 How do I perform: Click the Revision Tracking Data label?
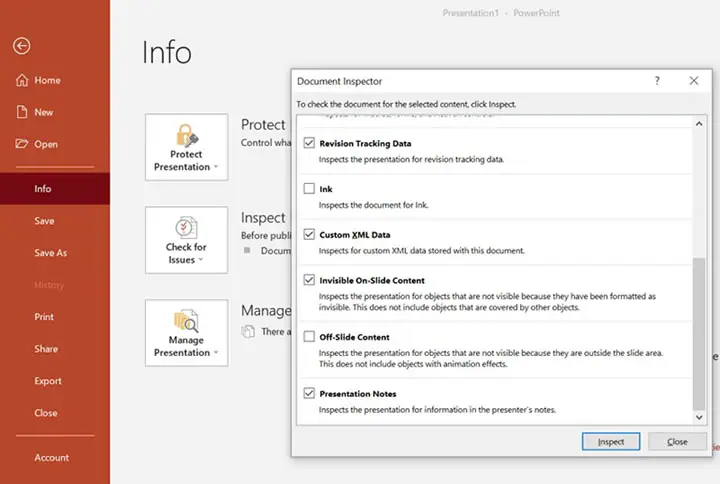tap(365, 143)
